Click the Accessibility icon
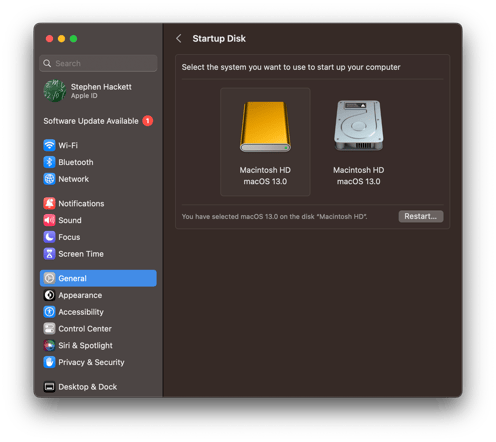Viewport: 496px width, 442px height. (49, 312)
